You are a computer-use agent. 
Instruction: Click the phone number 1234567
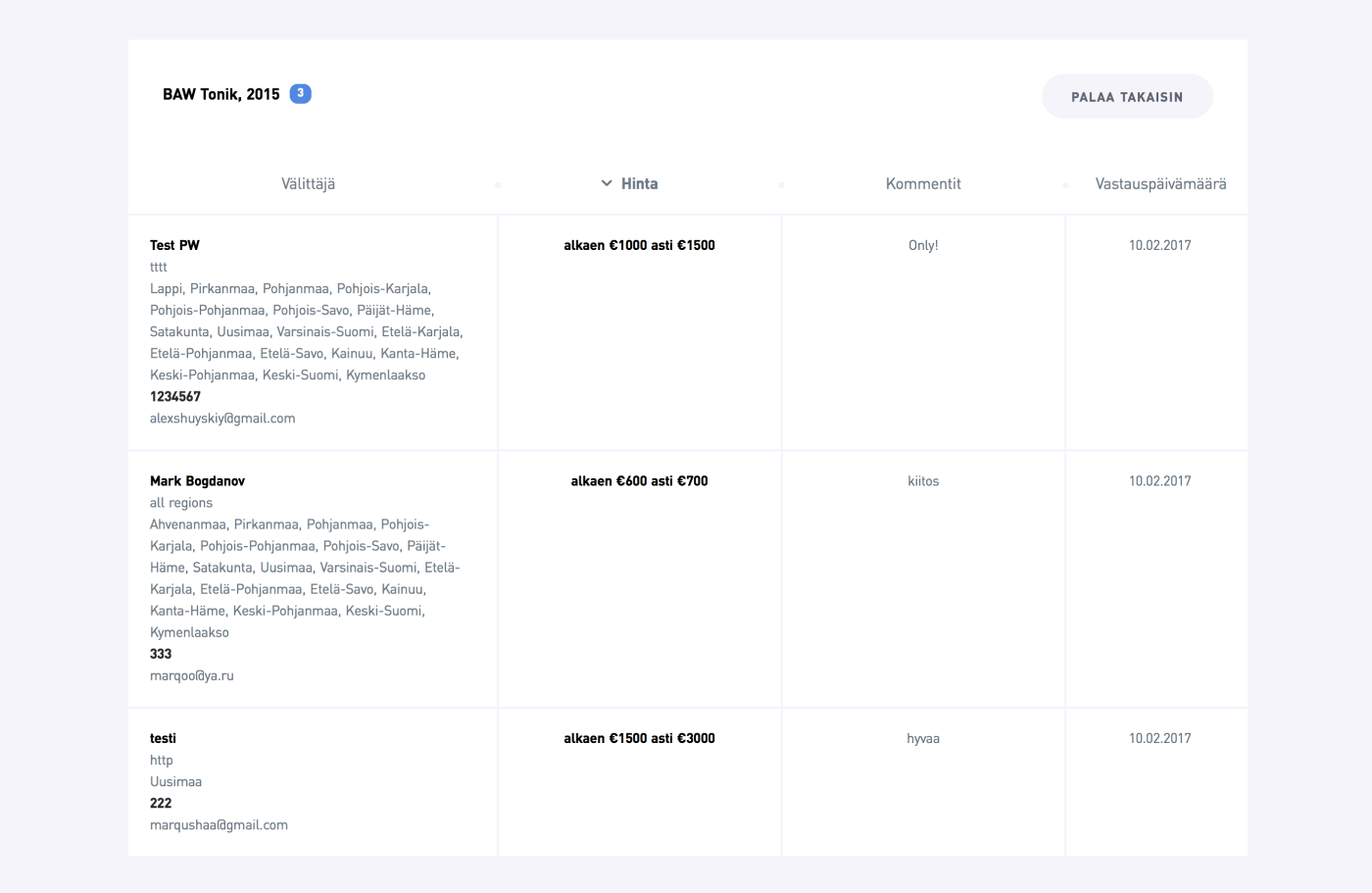(175, 397)
